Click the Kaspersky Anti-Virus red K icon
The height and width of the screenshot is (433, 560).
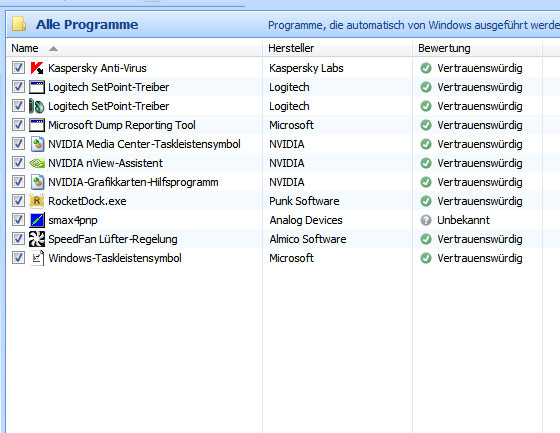click(37, 68)
